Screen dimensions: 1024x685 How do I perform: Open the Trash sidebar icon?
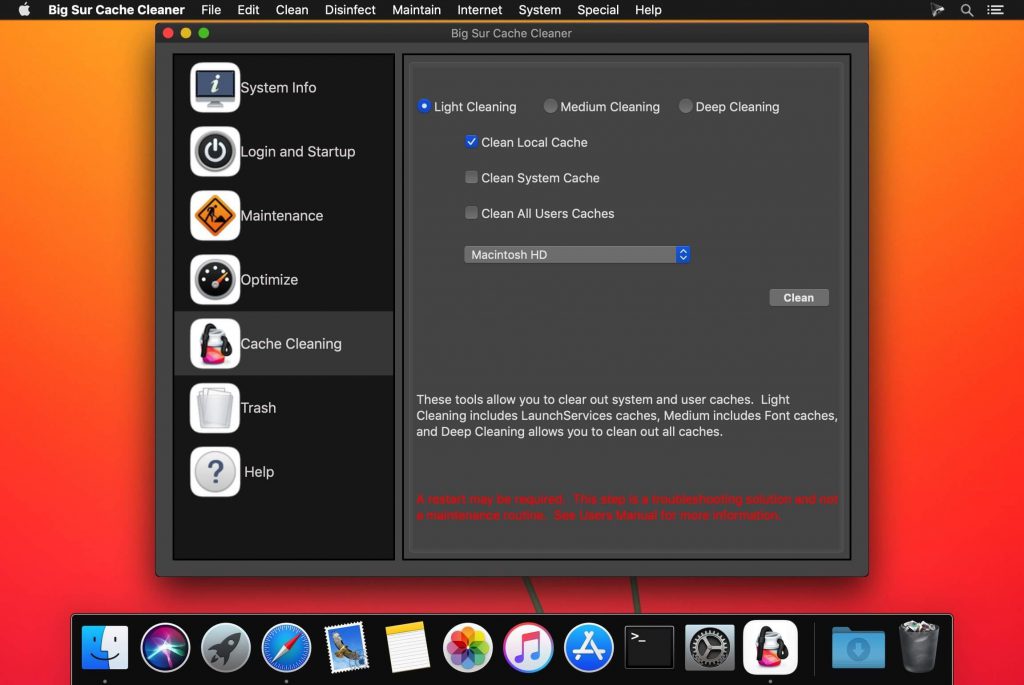[215, 408]
